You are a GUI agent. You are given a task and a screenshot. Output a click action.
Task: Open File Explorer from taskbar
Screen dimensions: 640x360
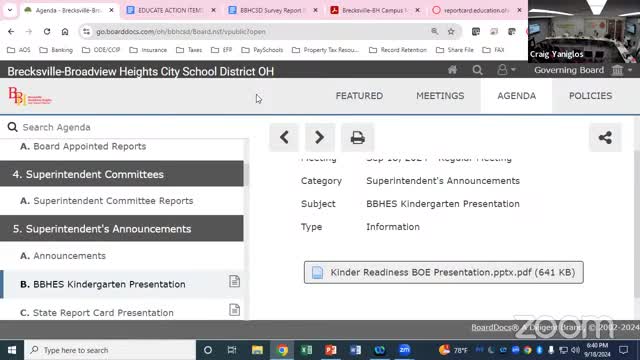[257, 350]
